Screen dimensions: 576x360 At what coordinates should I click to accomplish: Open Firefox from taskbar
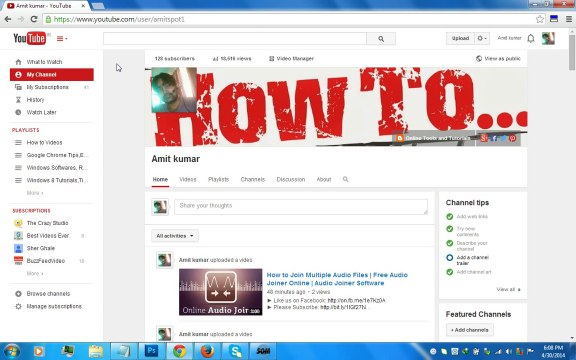pyautogui.click(x=207, y=352)
